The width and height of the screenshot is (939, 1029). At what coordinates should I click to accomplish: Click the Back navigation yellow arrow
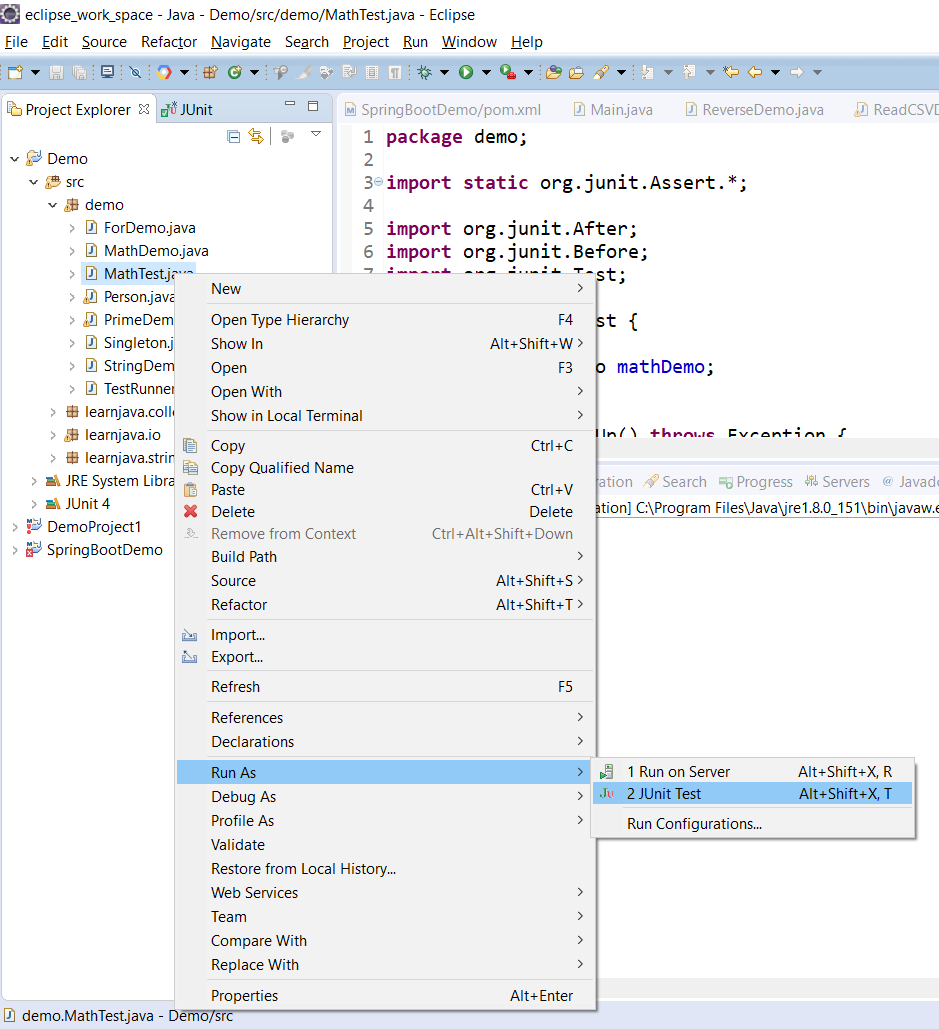(756, 72)
